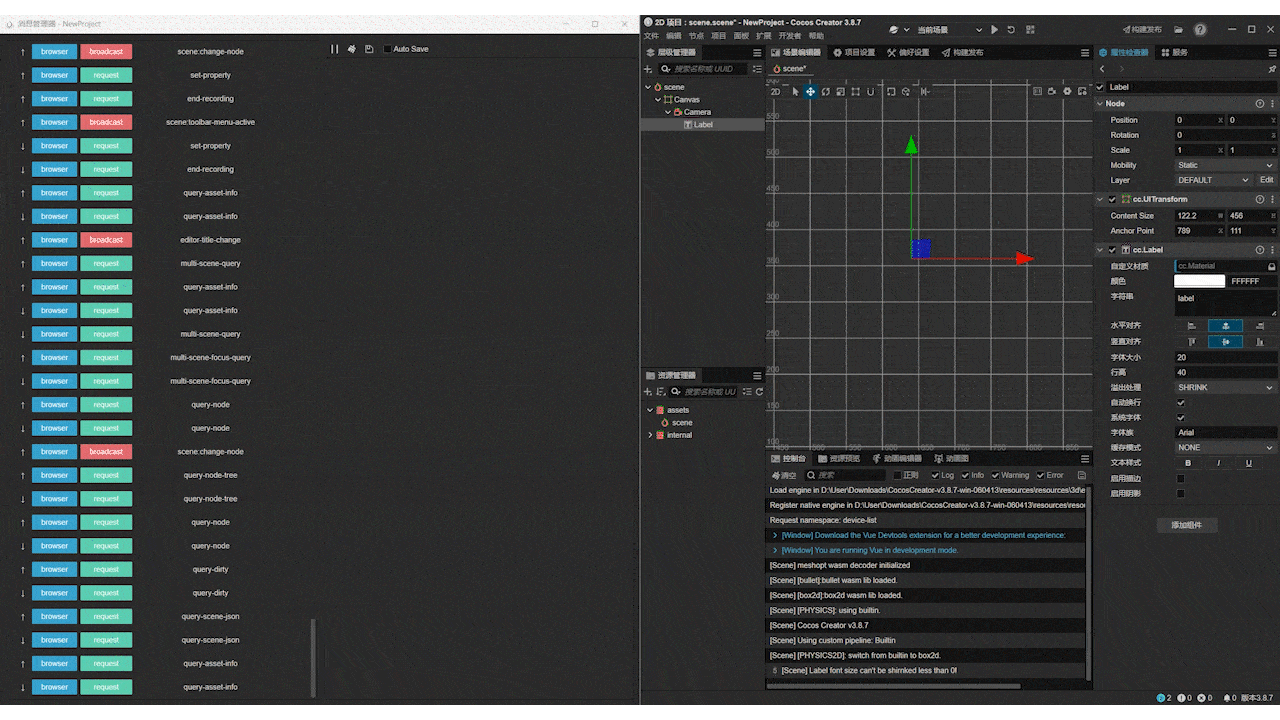Expand the Vue Devtools window log message
This screenshot has width=1280, height=720.
775,535
